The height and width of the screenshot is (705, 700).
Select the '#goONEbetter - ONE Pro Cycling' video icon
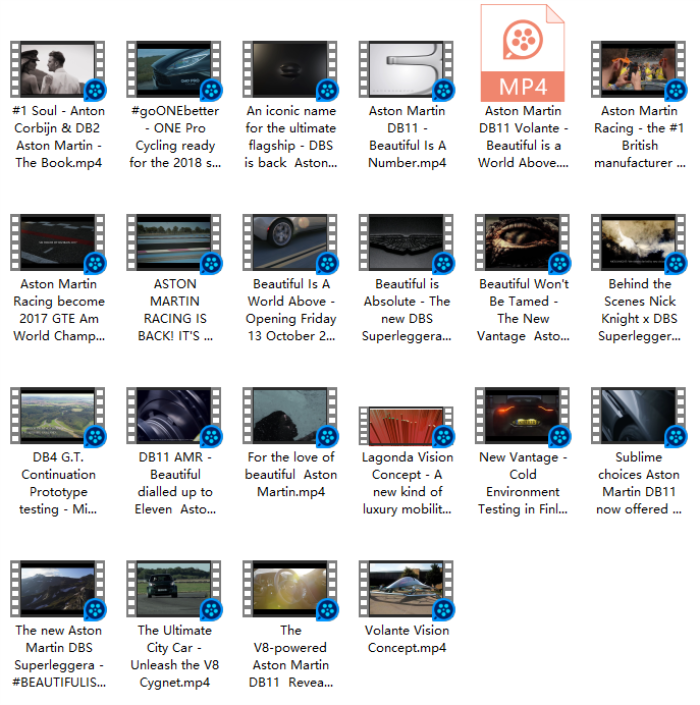point(174,69)
